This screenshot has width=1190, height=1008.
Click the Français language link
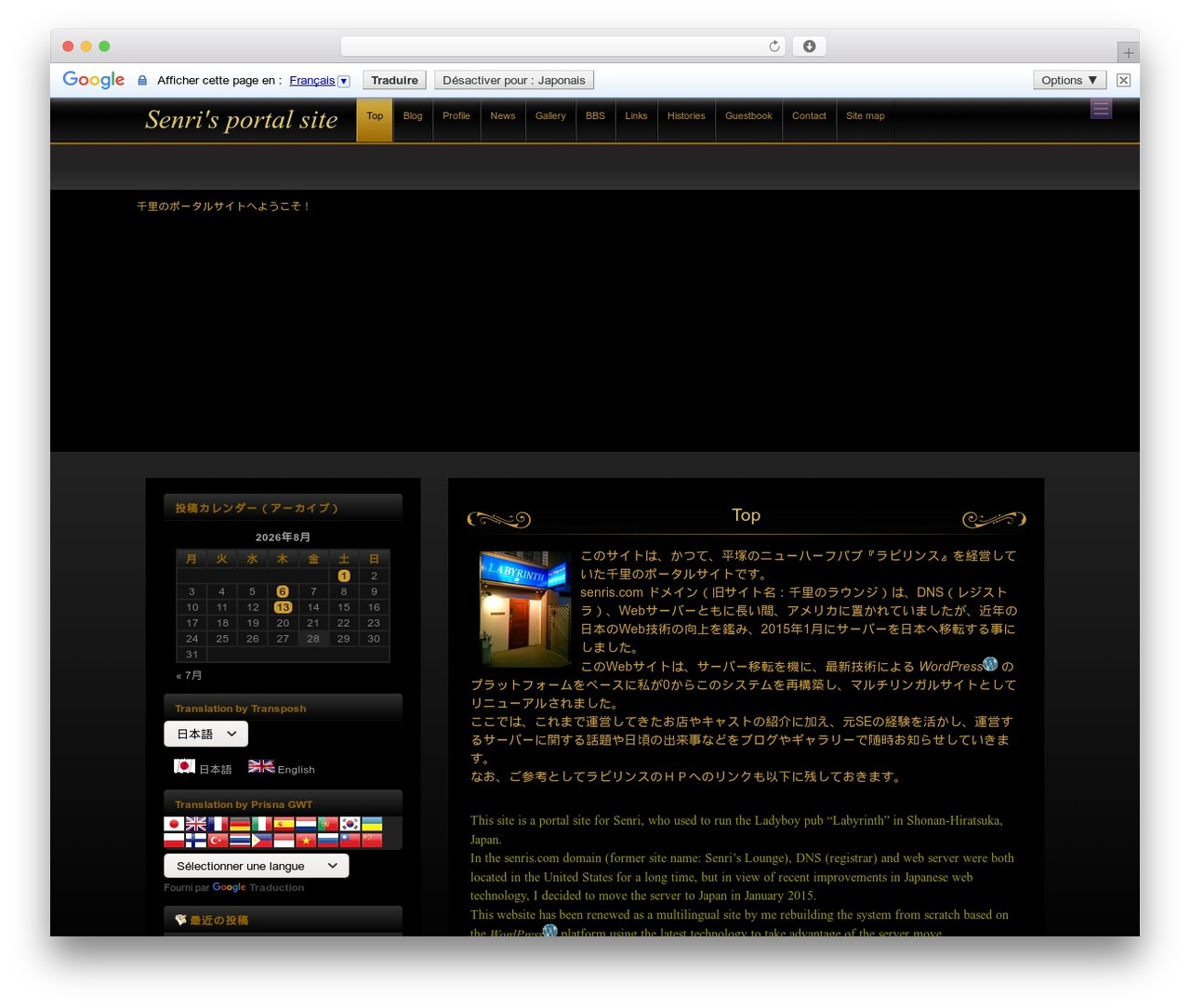(311, 81)
